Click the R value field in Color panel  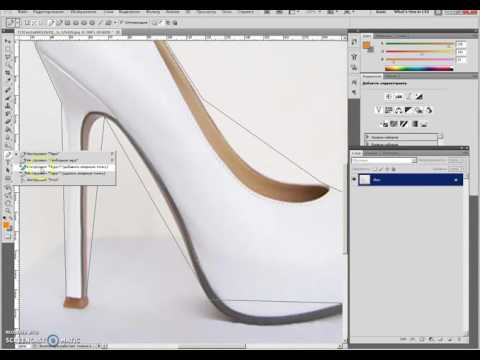point(461,44)
